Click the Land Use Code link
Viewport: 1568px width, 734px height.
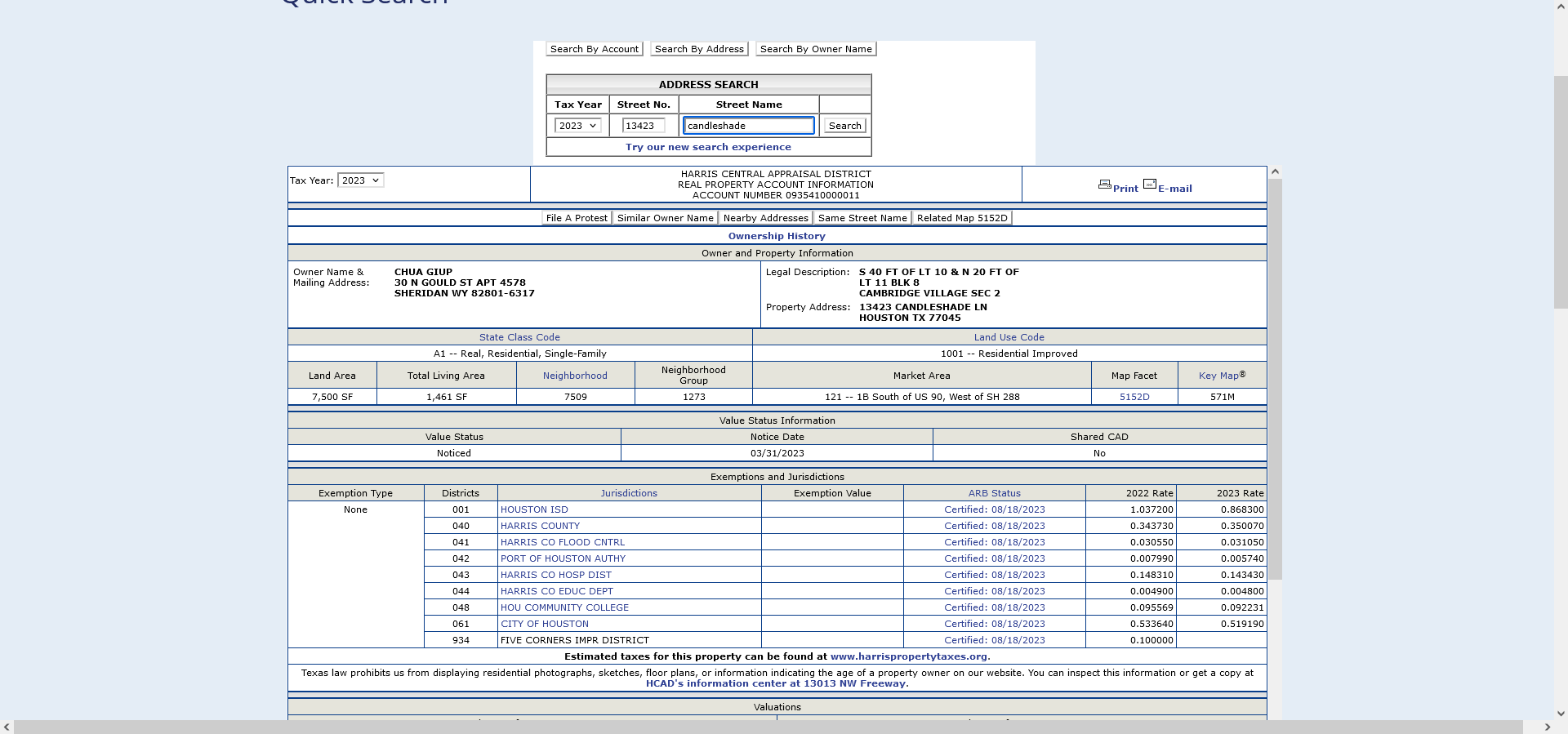click(1009, 337)
